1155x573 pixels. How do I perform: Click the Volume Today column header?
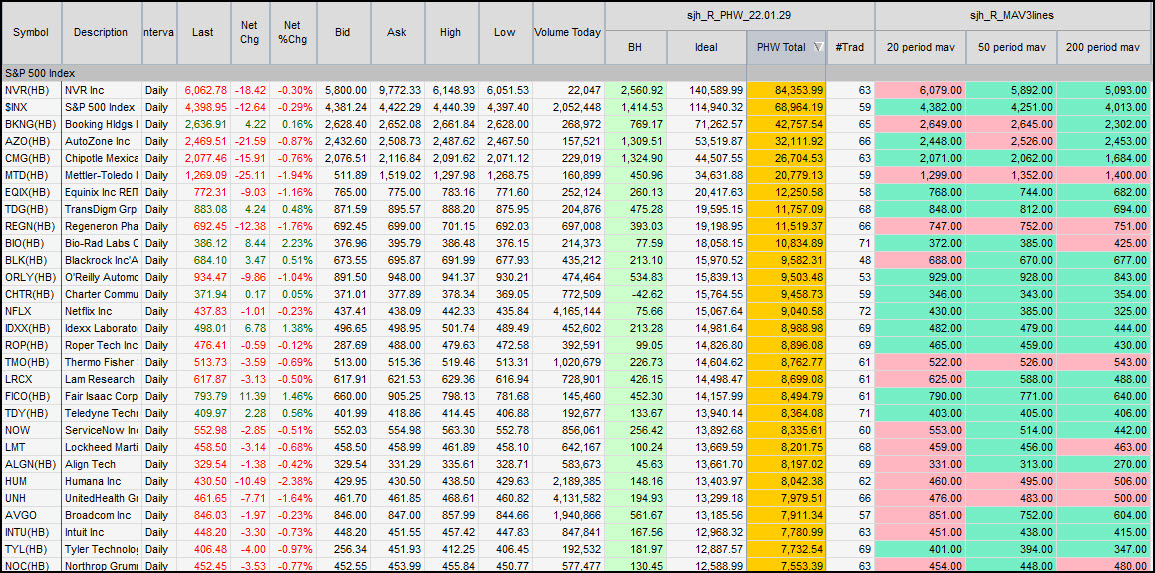point(568,32)
